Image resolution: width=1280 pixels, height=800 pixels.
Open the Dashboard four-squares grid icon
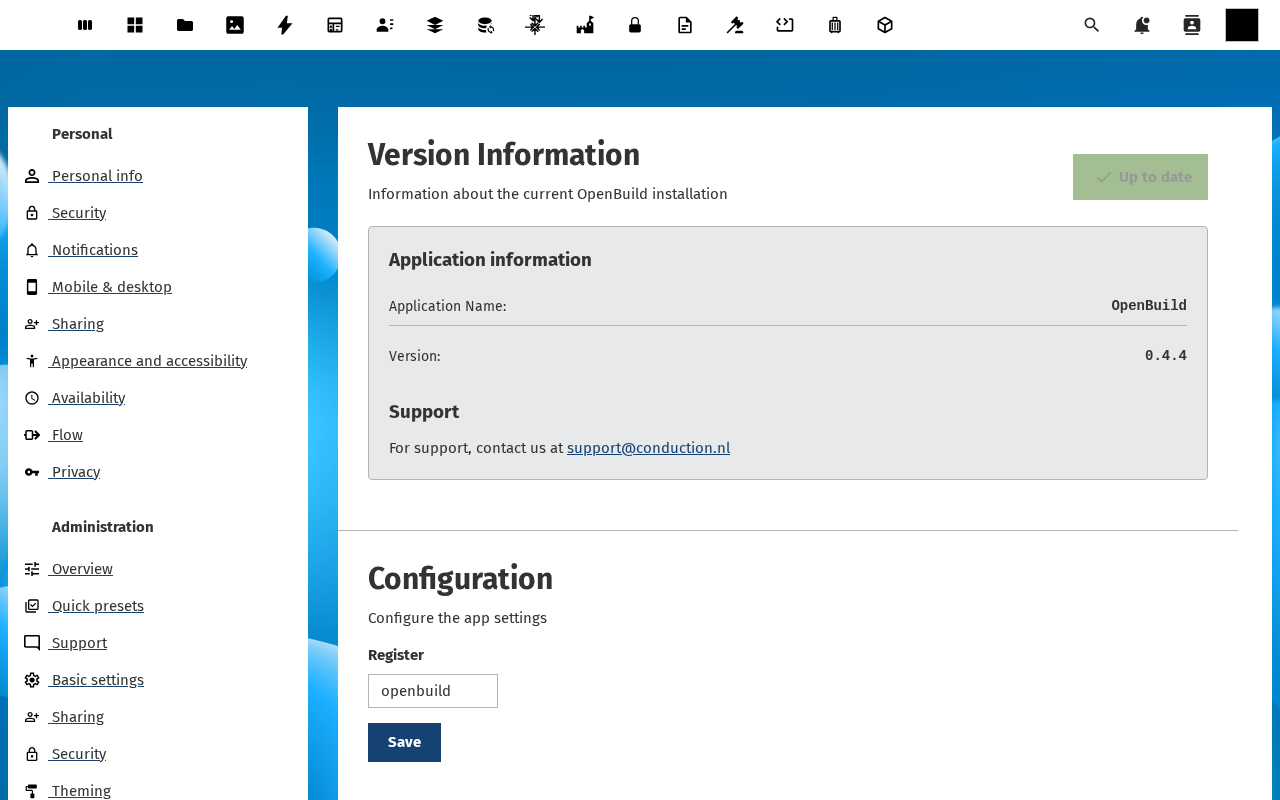pyautogui.click(x=135, y=25)
